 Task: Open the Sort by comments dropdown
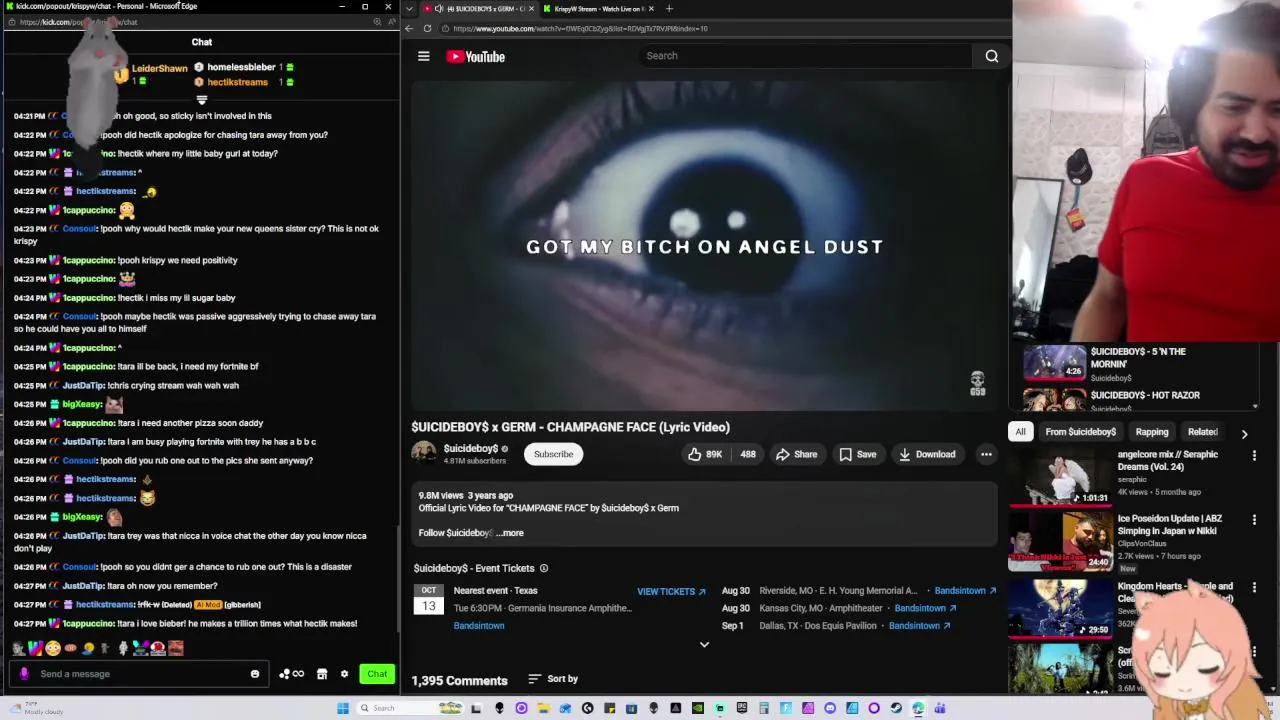(x=553, y=679)
